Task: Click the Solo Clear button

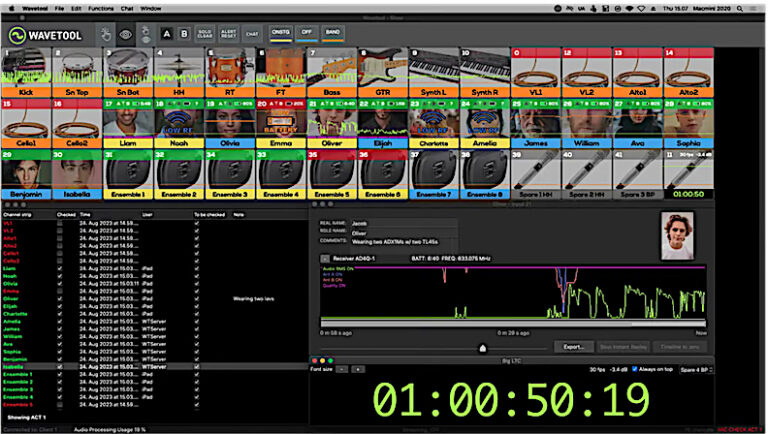Action: [x=205, y=34]
